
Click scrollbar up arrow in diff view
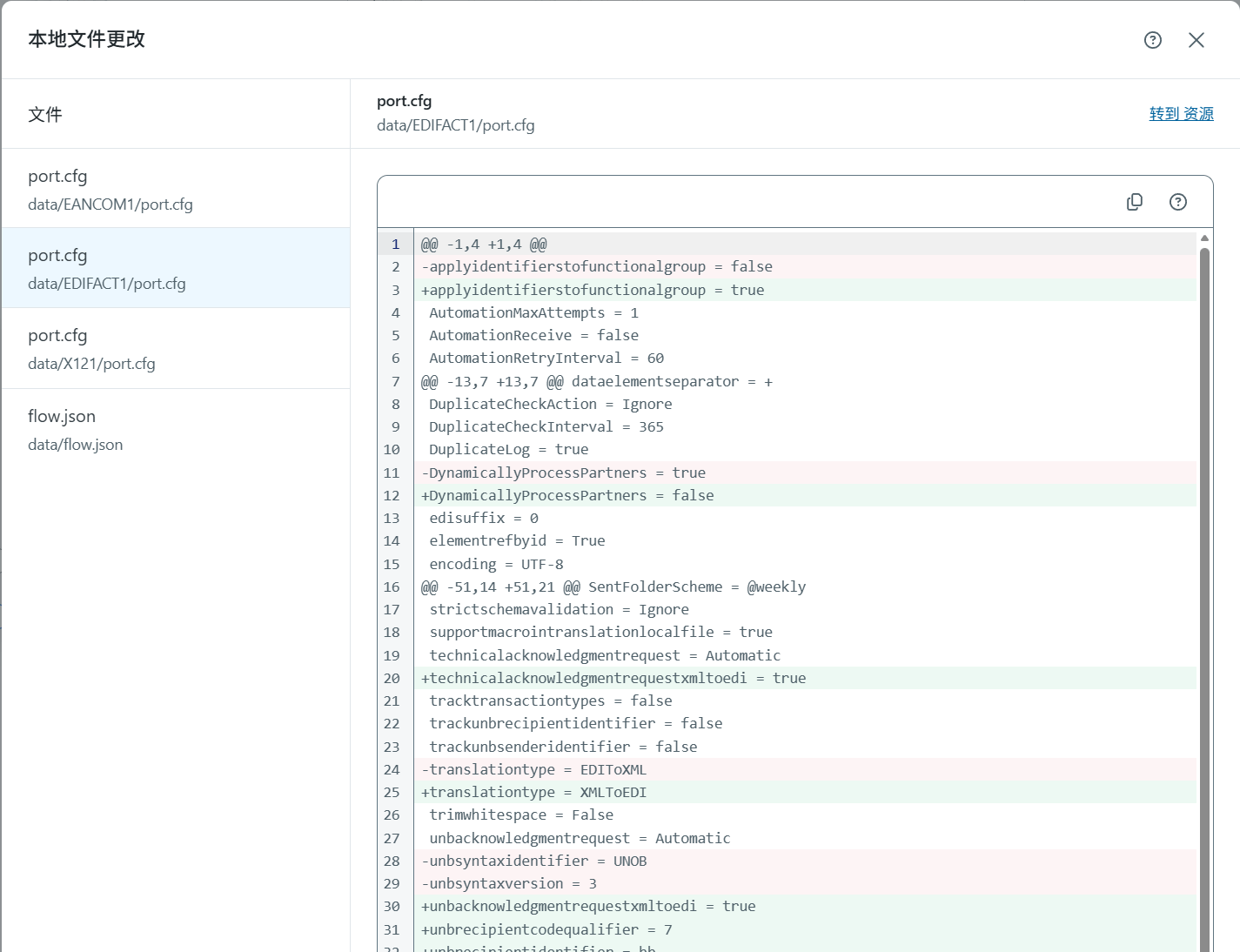point(1204,238)
